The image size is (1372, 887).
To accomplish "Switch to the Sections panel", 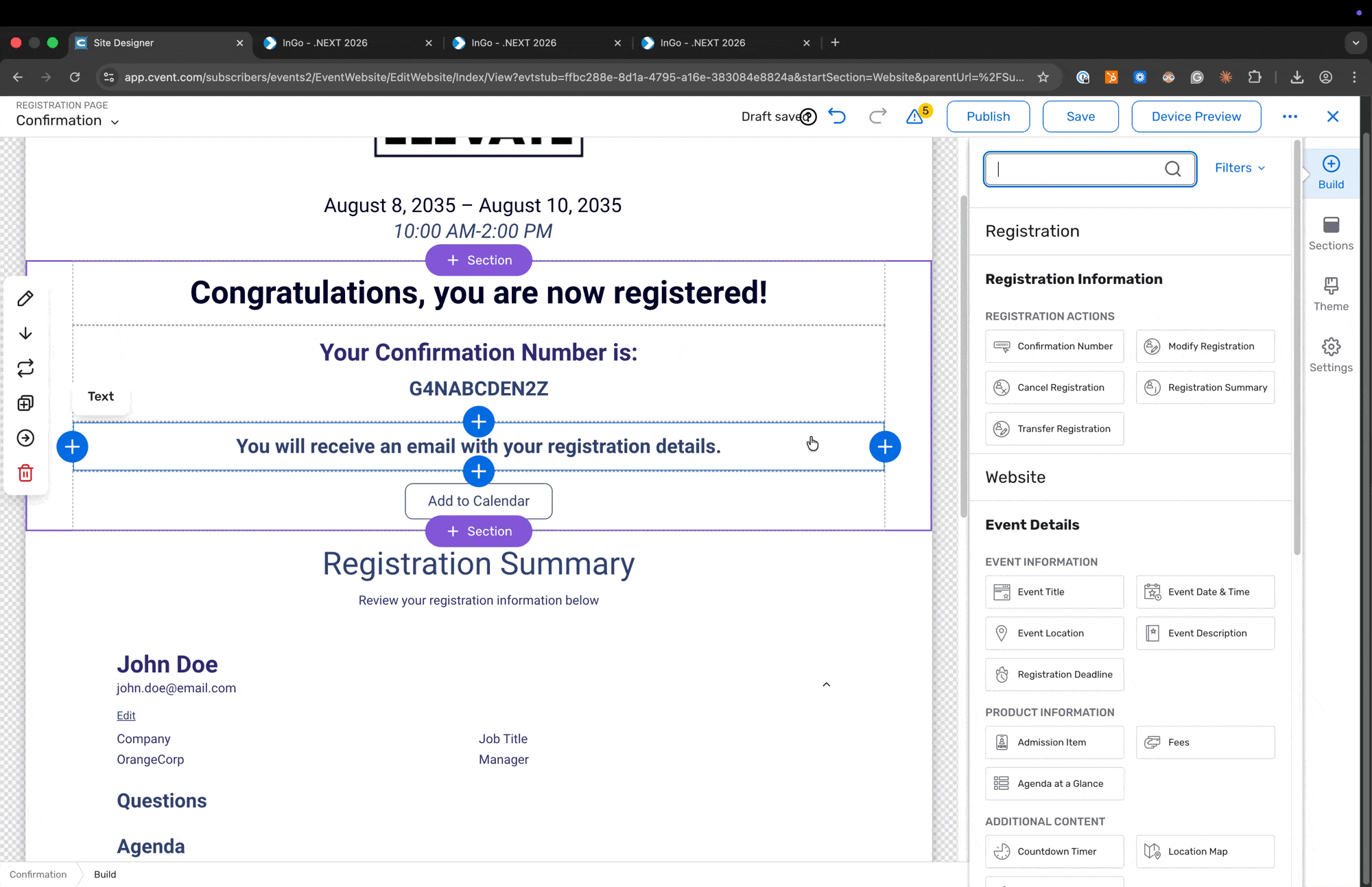I will pyautogui.click(x=1331, y=233).
